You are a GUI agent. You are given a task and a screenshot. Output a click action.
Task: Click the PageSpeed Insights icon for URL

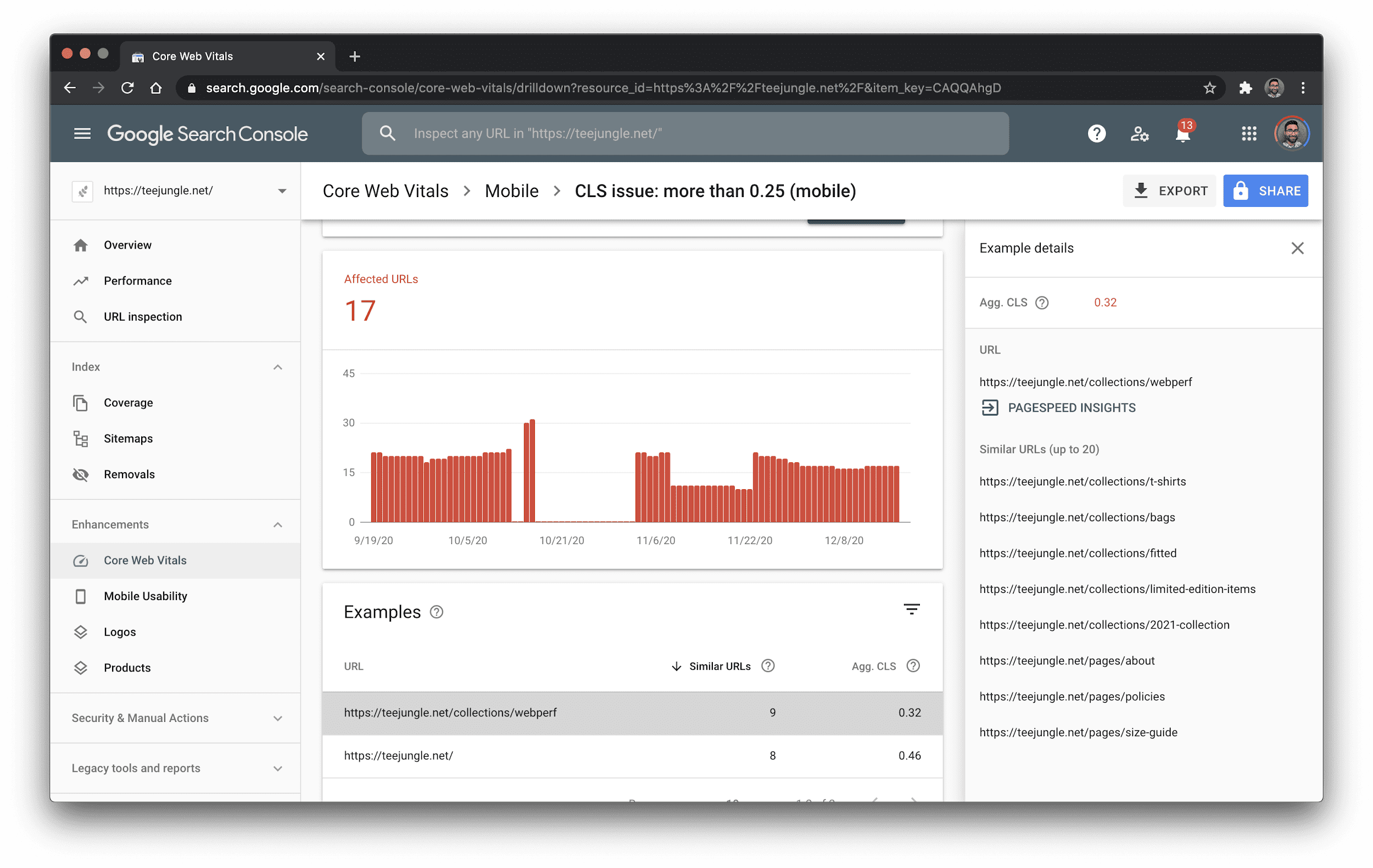(990, 407)
